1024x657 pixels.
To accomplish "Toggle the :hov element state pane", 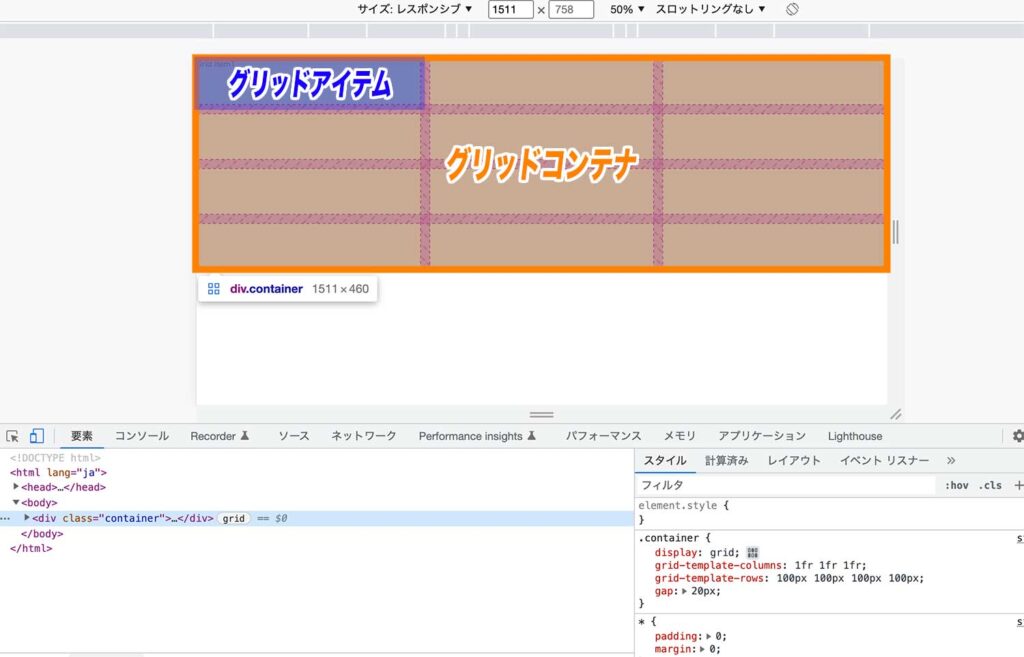I will pos(957,485).
